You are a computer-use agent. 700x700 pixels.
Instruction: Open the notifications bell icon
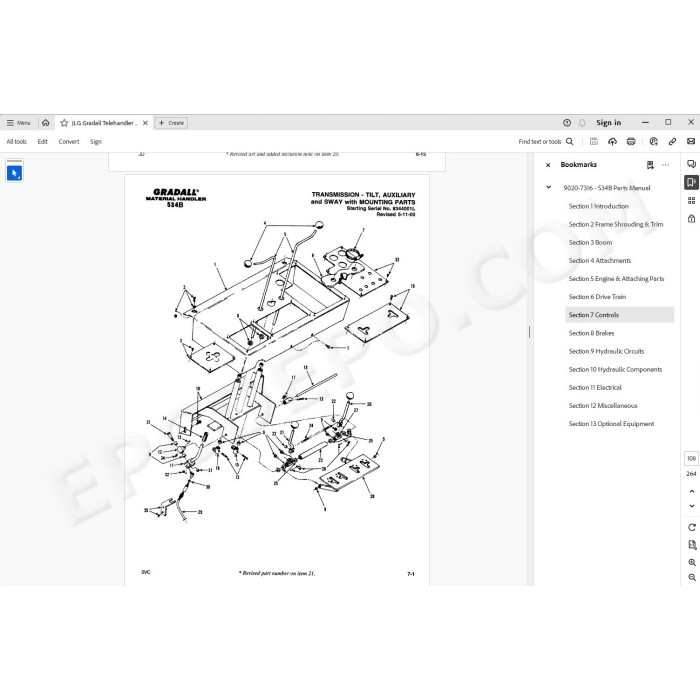582,123
